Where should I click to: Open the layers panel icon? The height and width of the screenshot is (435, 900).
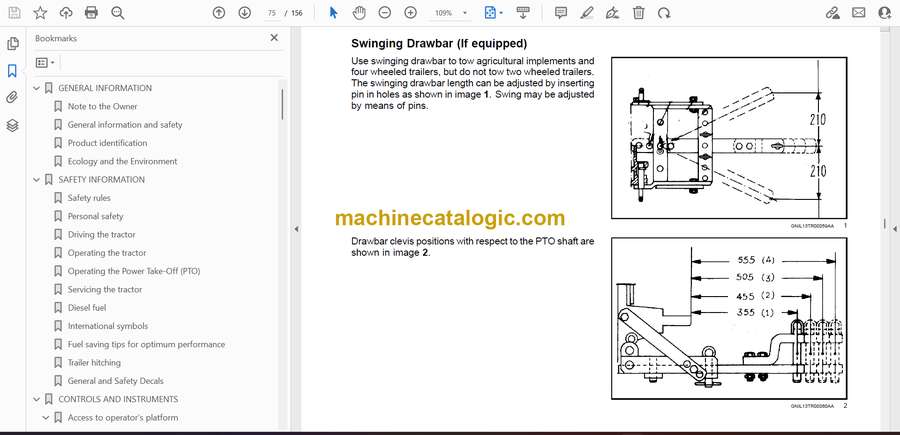point(12,125)
